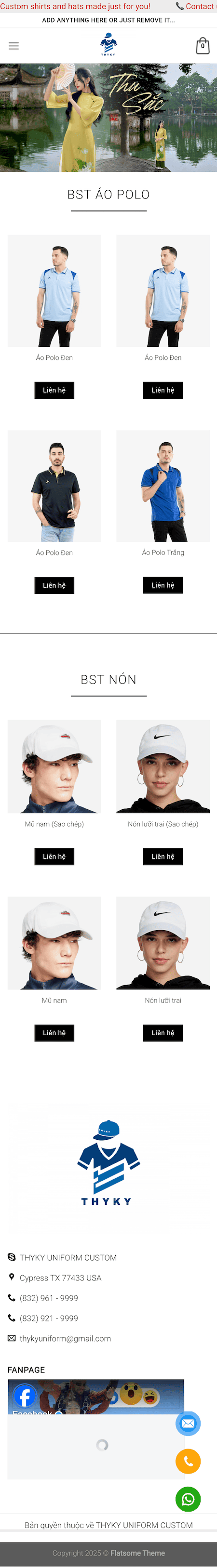This screenshot has width=217, height=1568.
Task: Click Liên hệ under Áo Polo Trắng
Action: coord(163,585)
